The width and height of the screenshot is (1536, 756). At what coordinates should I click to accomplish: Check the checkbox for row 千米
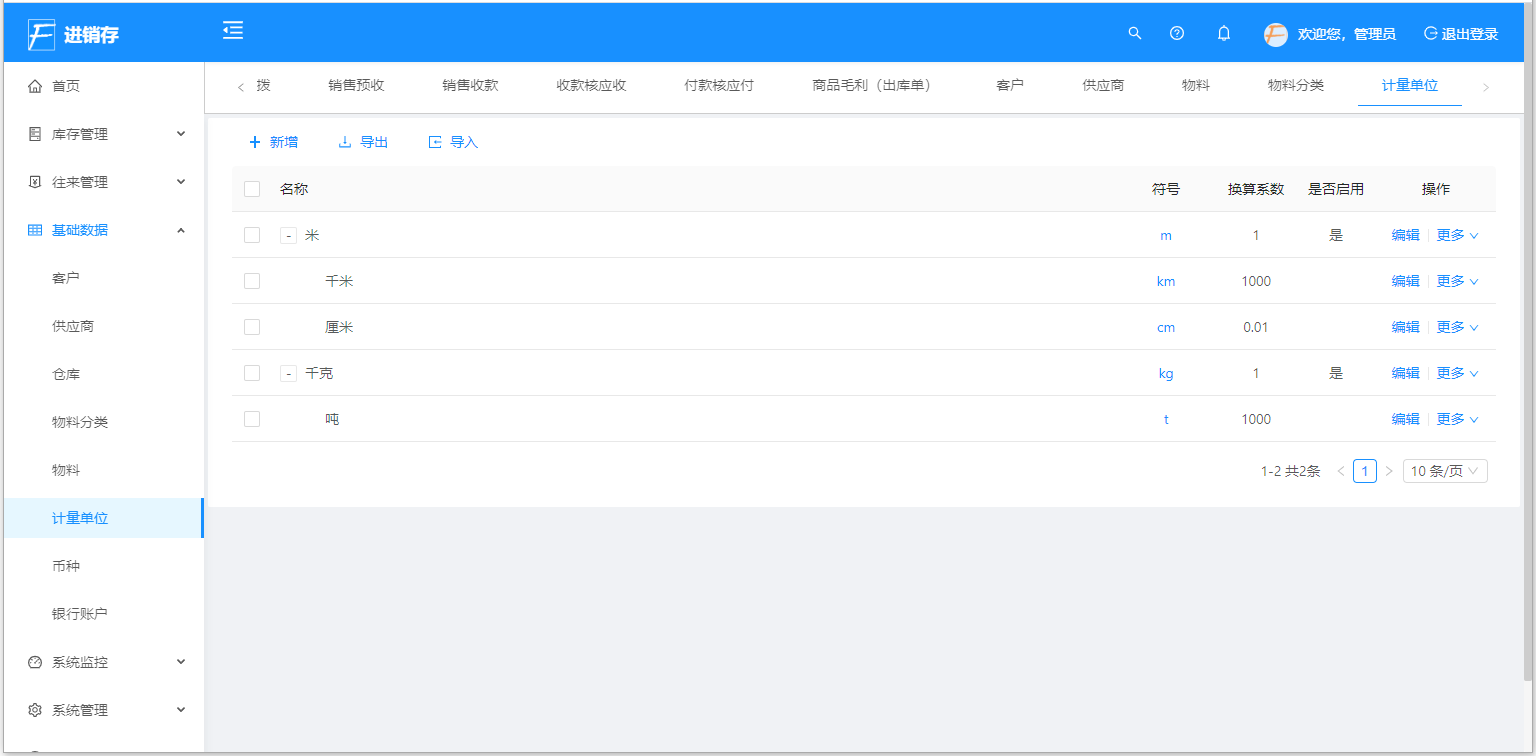(252, 281)
